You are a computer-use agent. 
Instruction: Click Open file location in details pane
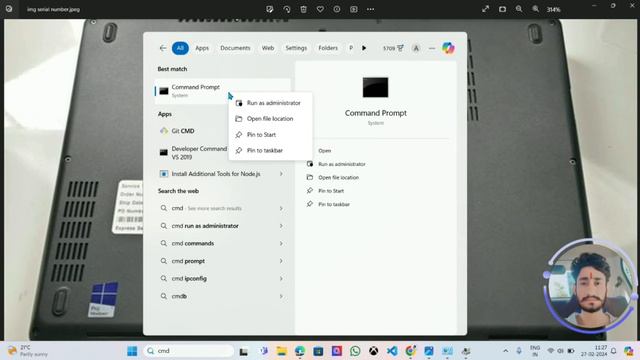coord(338,178)
